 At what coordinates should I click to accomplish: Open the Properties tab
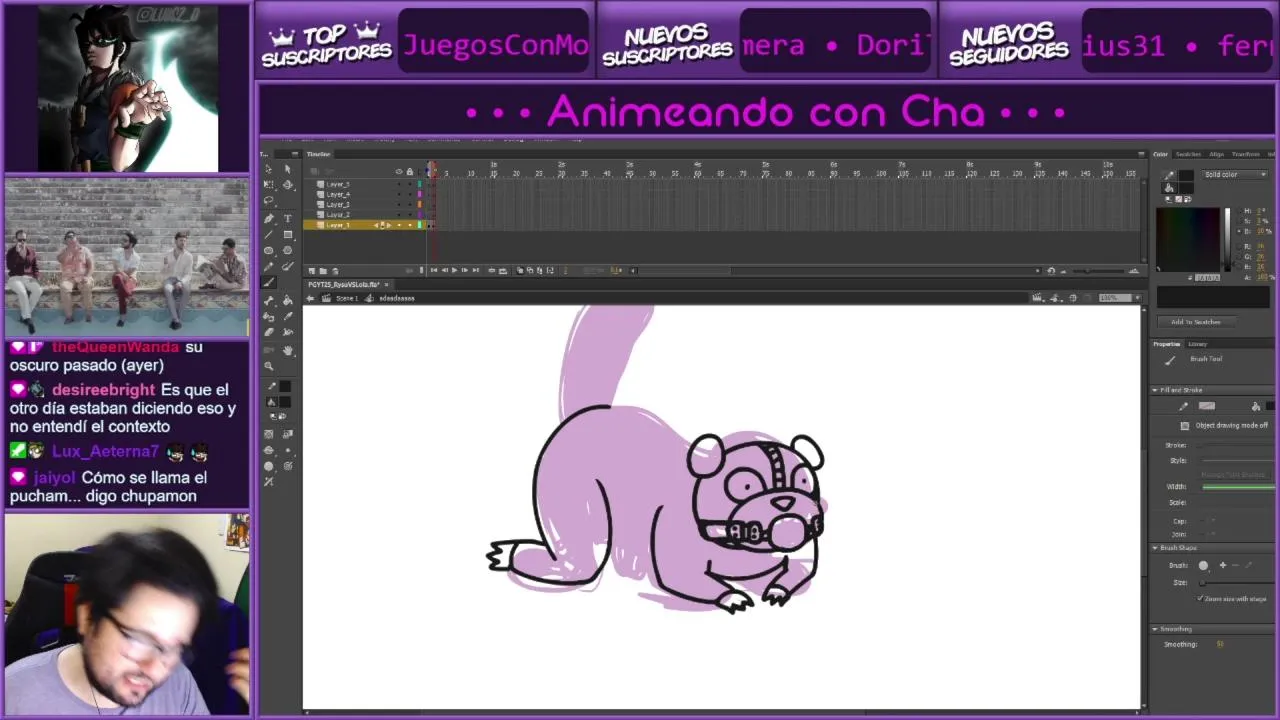pos(1166,344)
